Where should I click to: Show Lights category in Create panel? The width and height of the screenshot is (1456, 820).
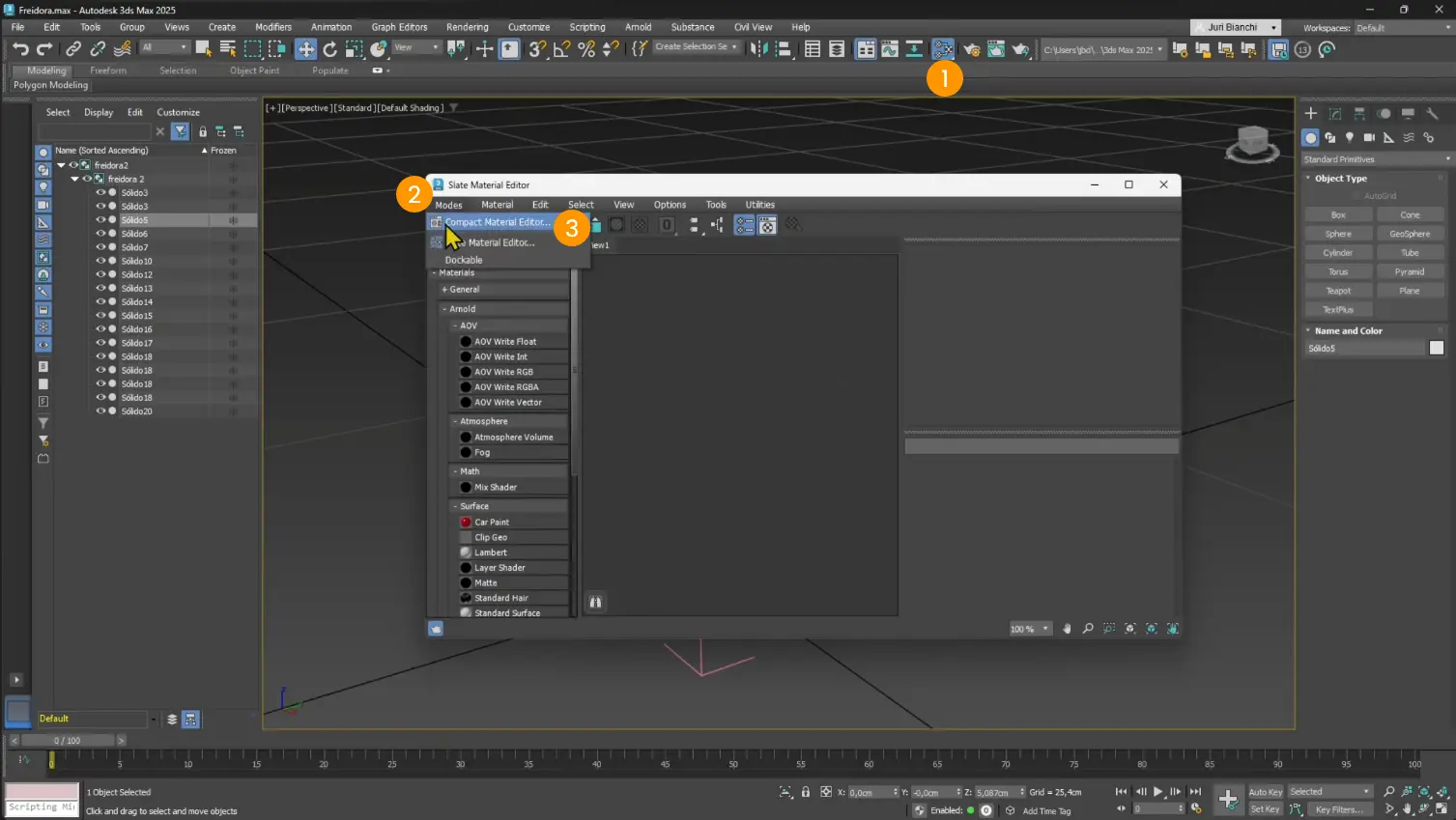click(1350, 138)
